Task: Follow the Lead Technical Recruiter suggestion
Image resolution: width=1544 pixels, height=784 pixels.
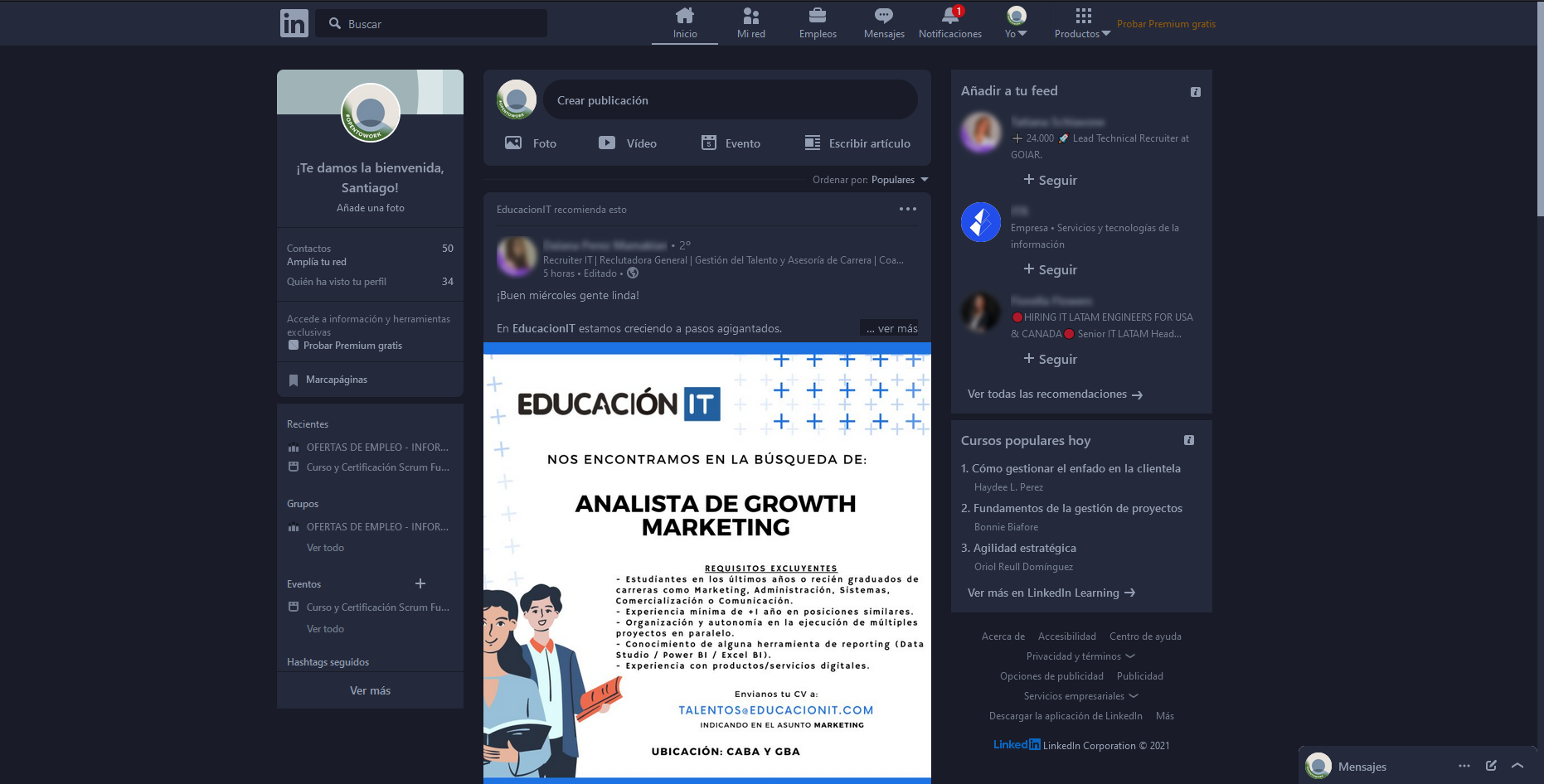Action: coord(1051,180)
